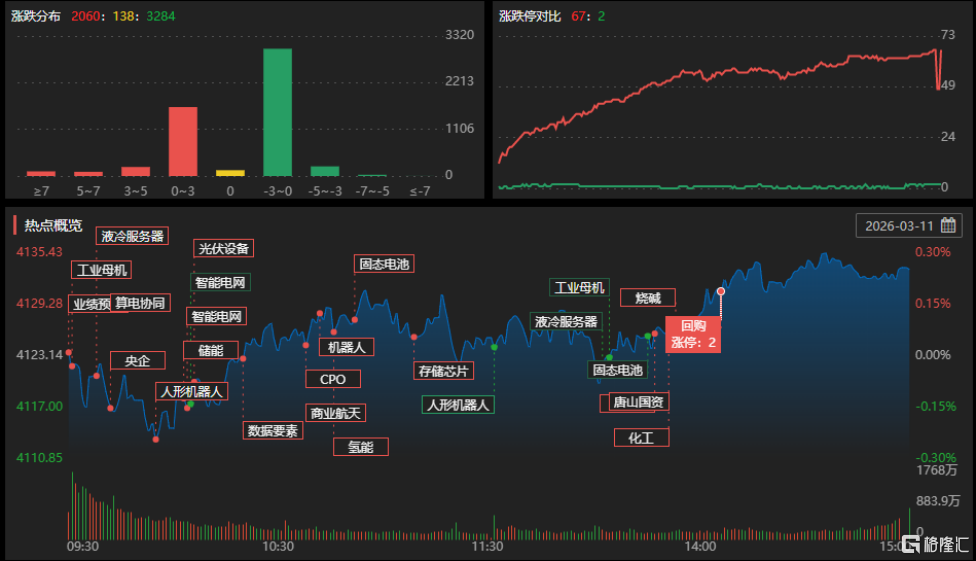Image resolution: width=976 pixels, height=561 pixels.
Task: Open the 烧碱 hotspot tag
Action: (x=647, y=297)
